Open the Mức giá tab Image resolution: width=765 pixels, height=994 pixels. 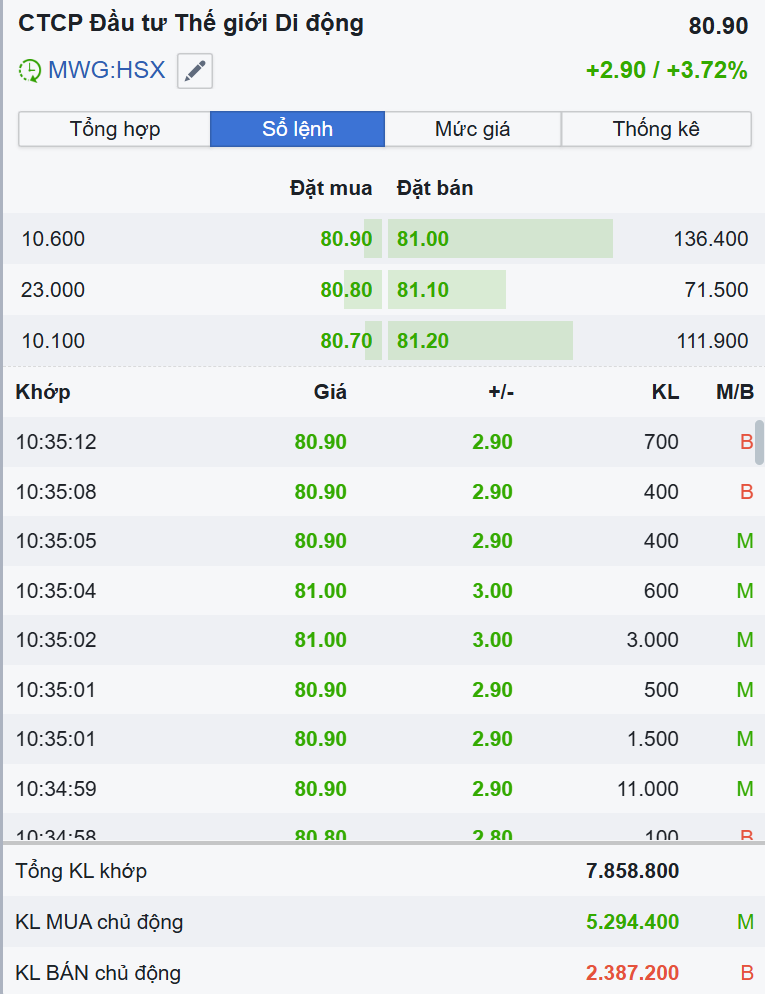pos(472,129)
